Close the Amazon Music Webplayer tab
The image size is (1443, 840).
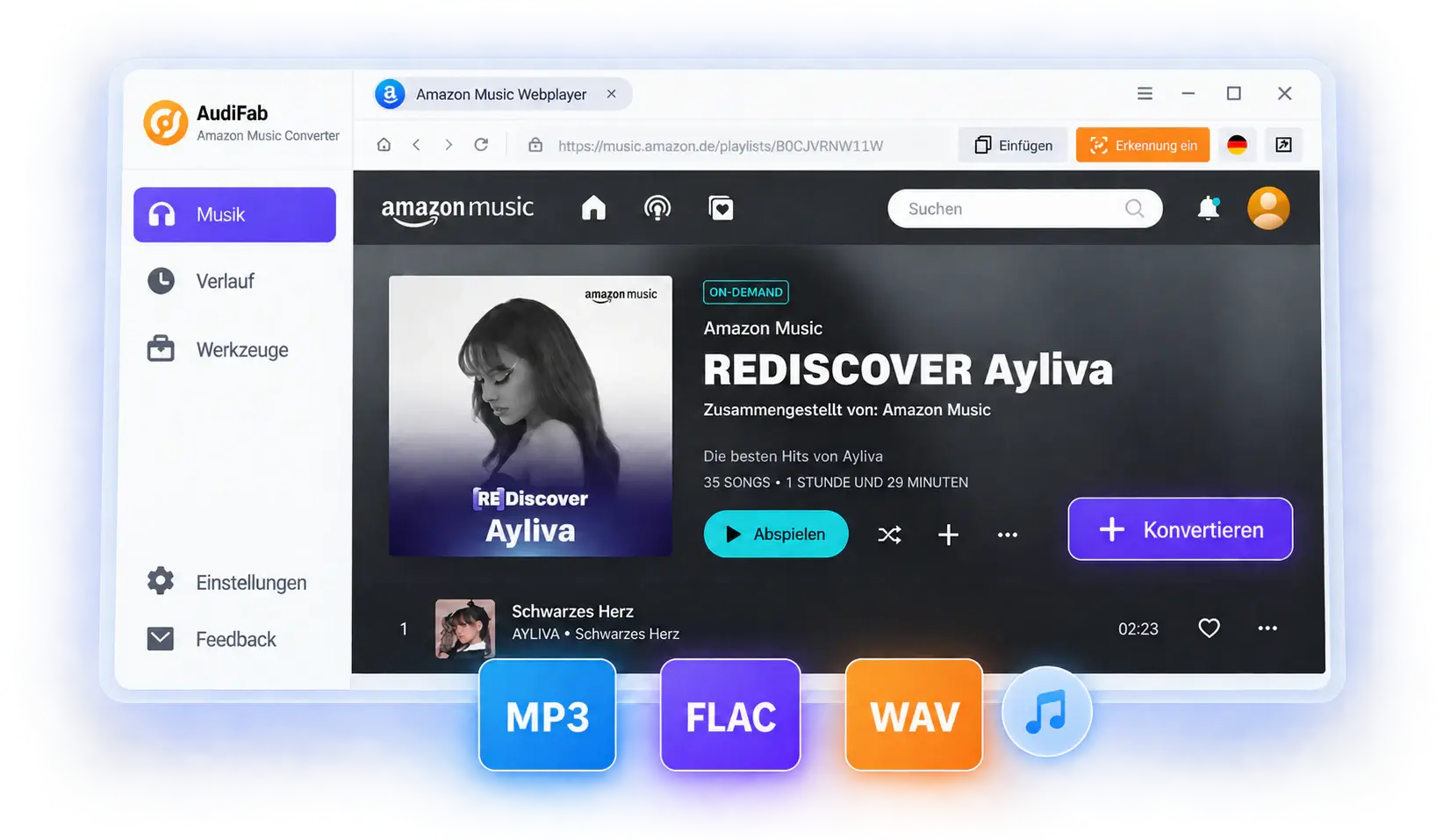(x=612, y=94)
